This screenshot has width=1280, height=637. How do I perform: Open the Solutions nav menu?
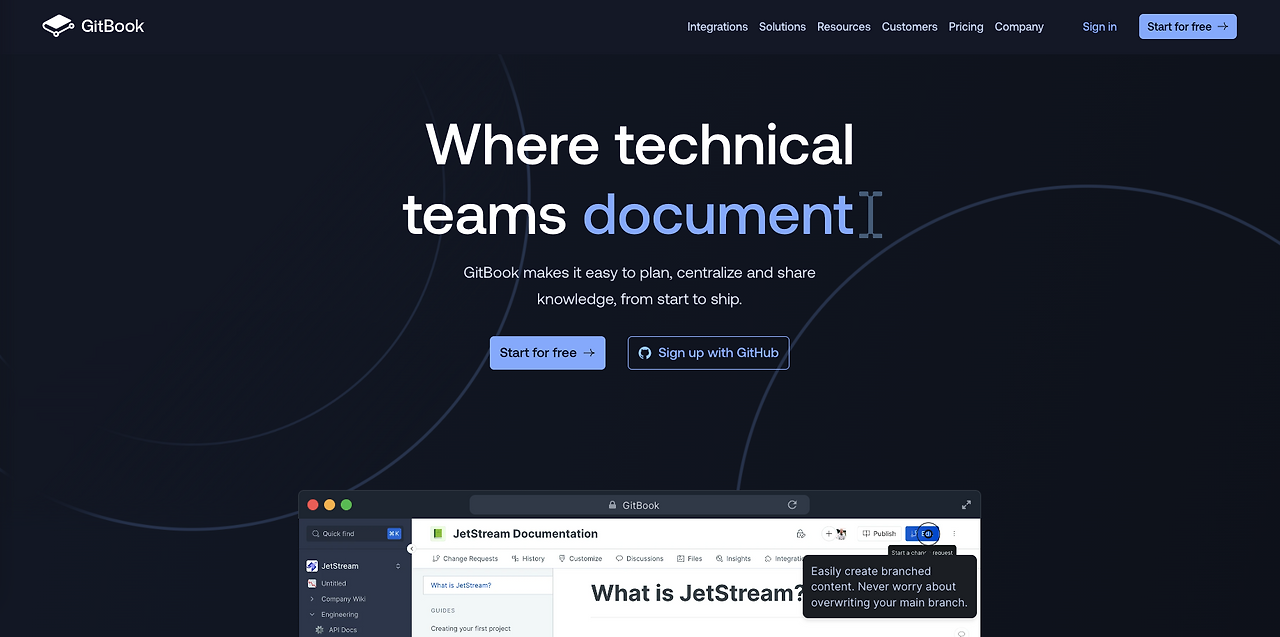(x=782, y=27)
